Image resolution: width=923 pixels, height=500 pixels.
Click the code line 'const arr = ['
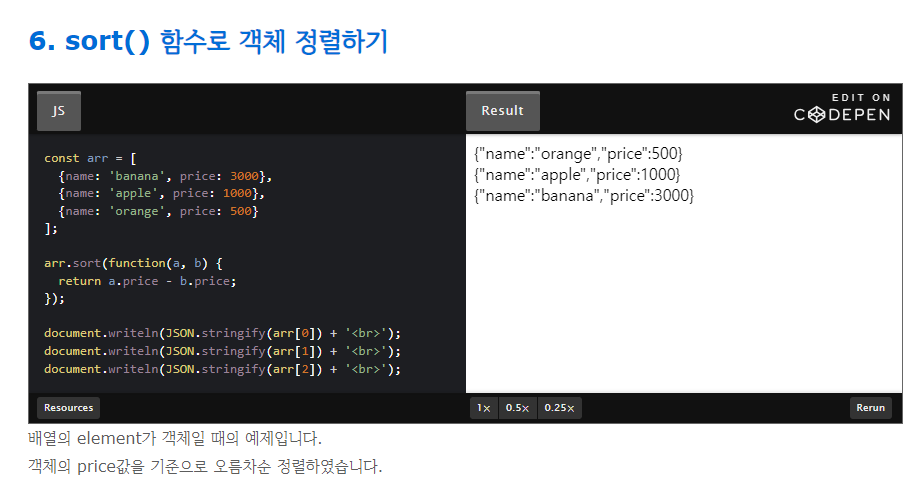[x=90, y=158]
